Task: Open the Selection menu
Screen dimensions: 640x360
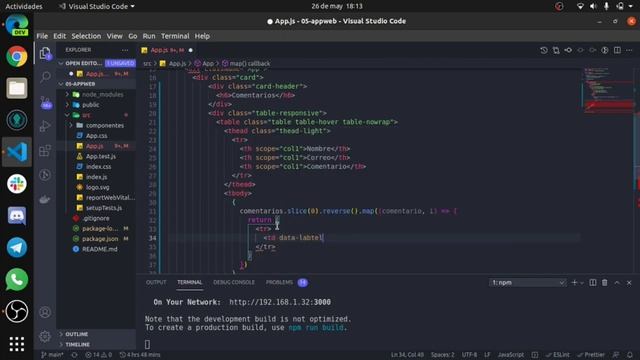Action: pos(86,36)
